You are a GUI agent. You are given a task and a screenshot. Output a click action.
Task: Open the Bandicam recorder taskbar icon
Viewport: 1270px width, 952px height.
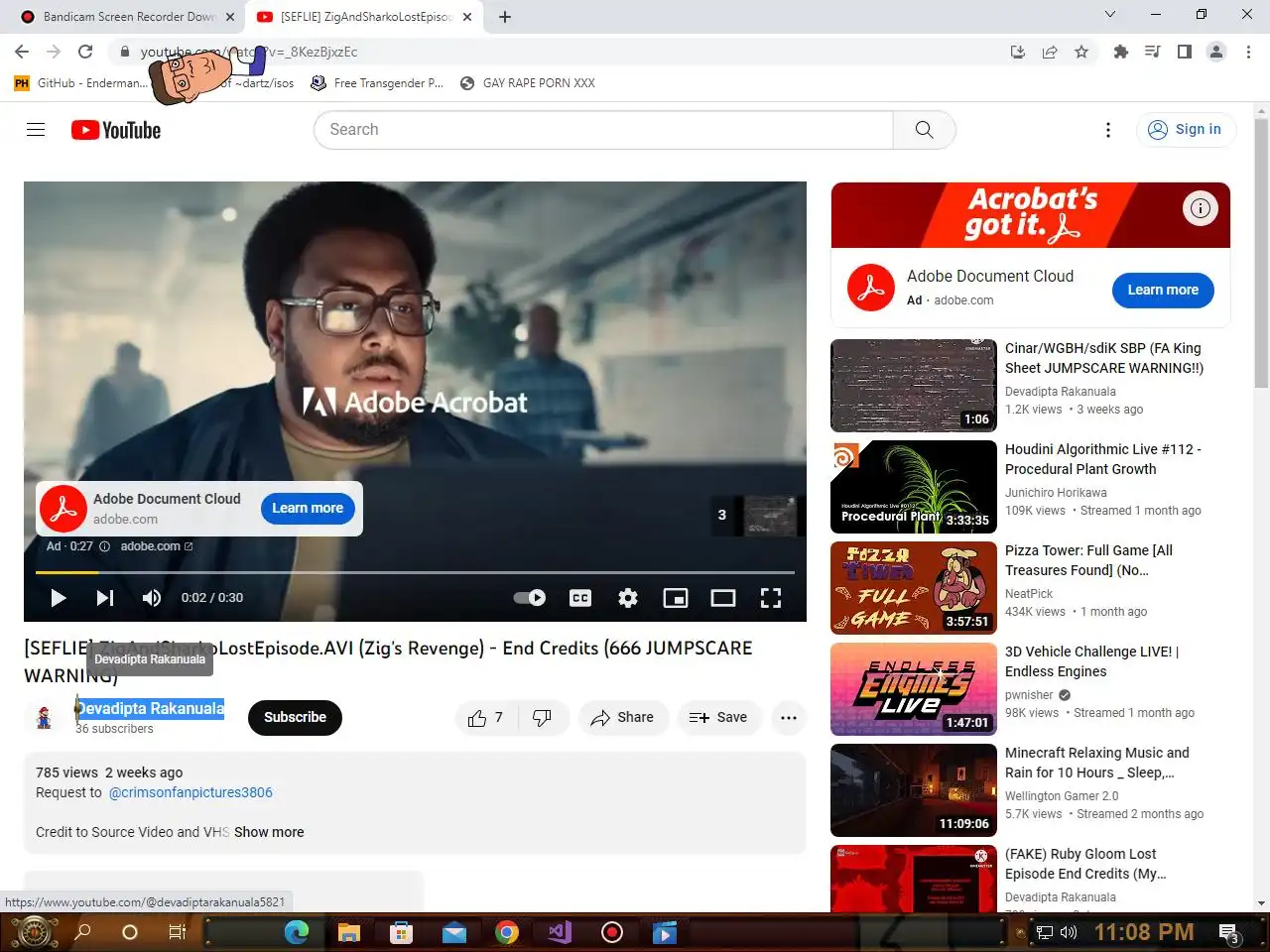coord(612,932)
